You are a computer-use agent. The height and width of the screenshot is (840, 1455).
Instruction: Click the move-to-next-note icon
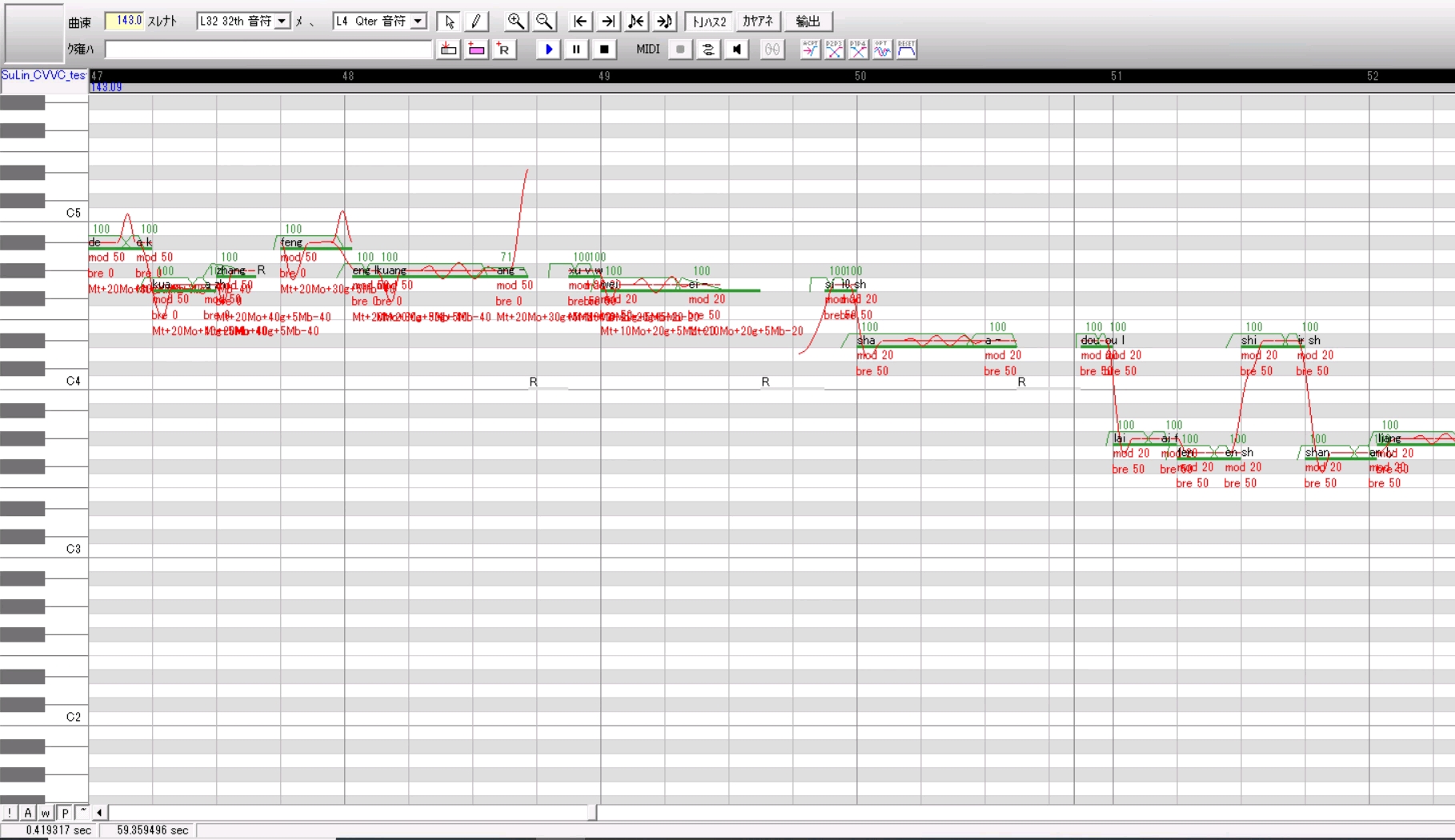tap(664, 22)
